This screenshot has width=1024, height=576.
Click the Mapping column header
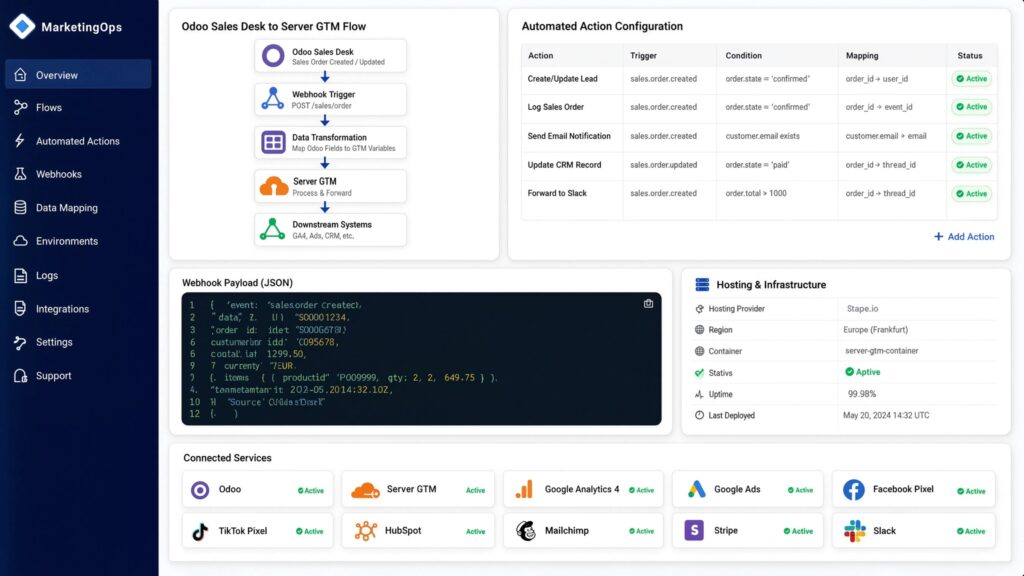(862, 56)
